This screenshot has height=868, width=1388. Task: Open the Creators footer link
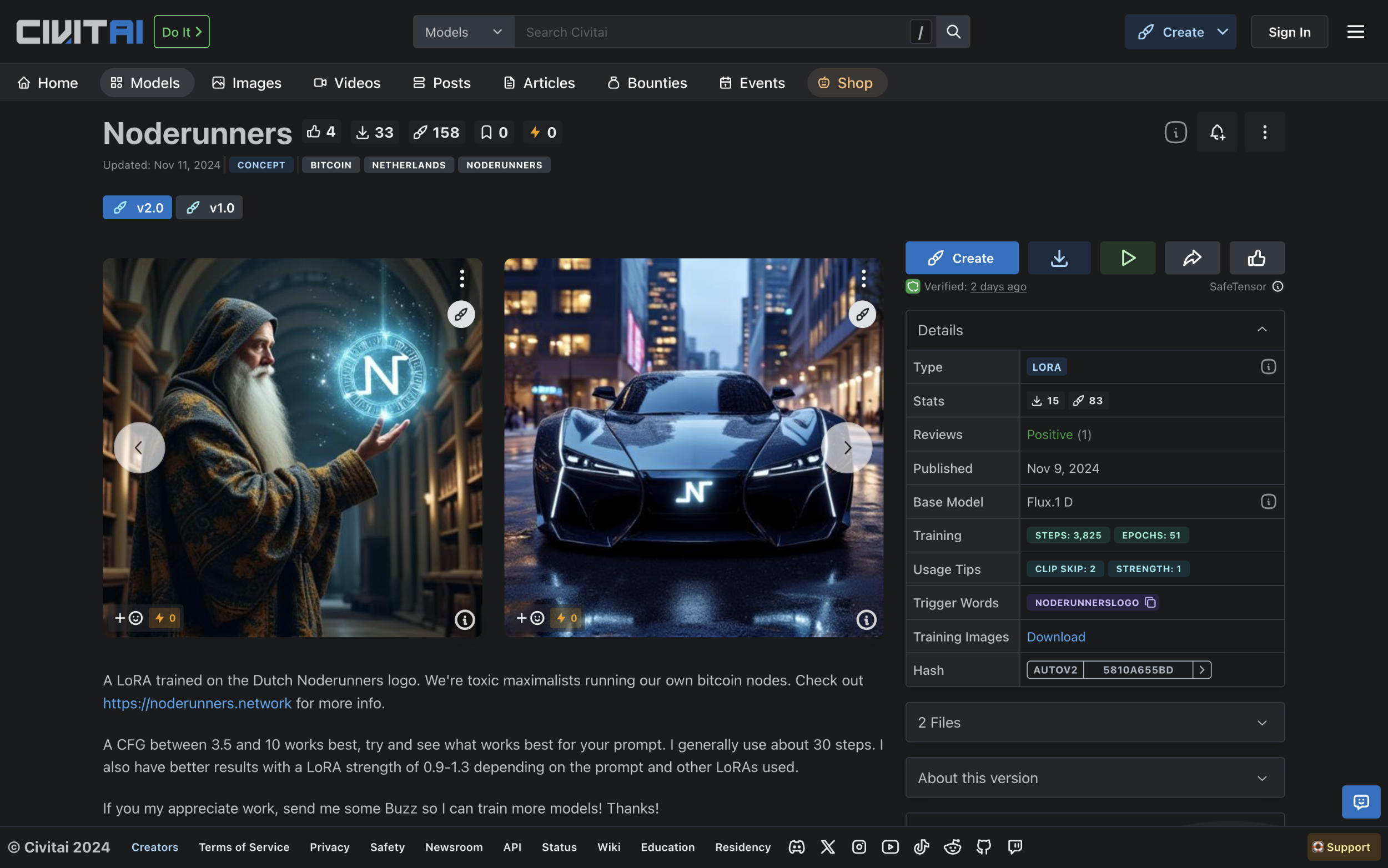[x=154, y=847]
